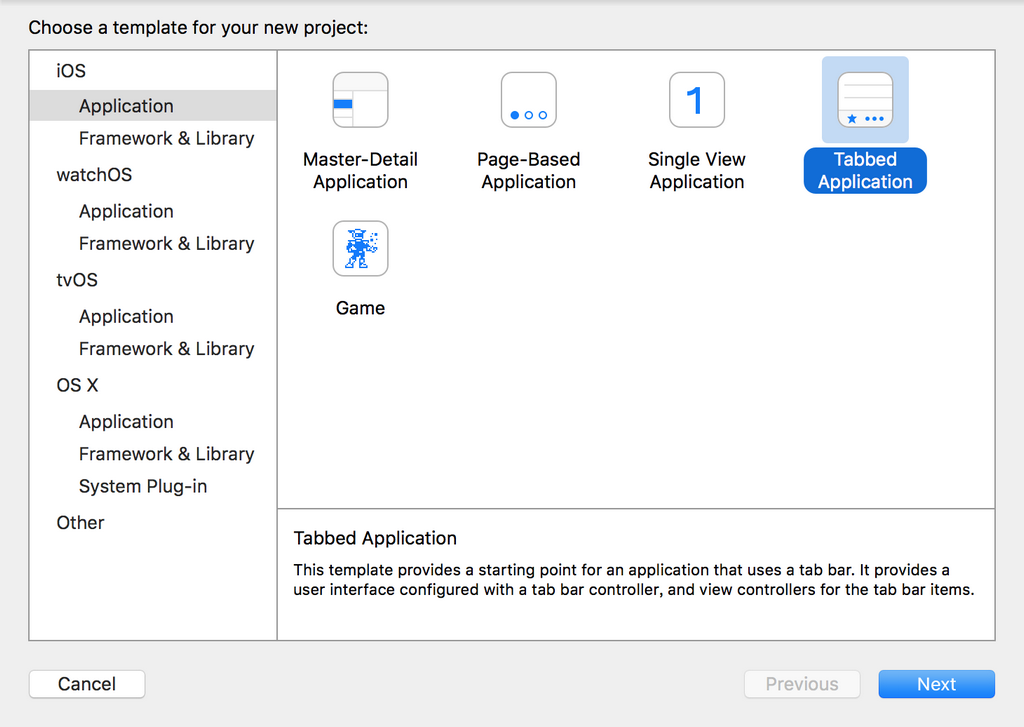Open Framework & Library under watchOS
Viewport: 1024px width, 727px height.
click(166, 243)
